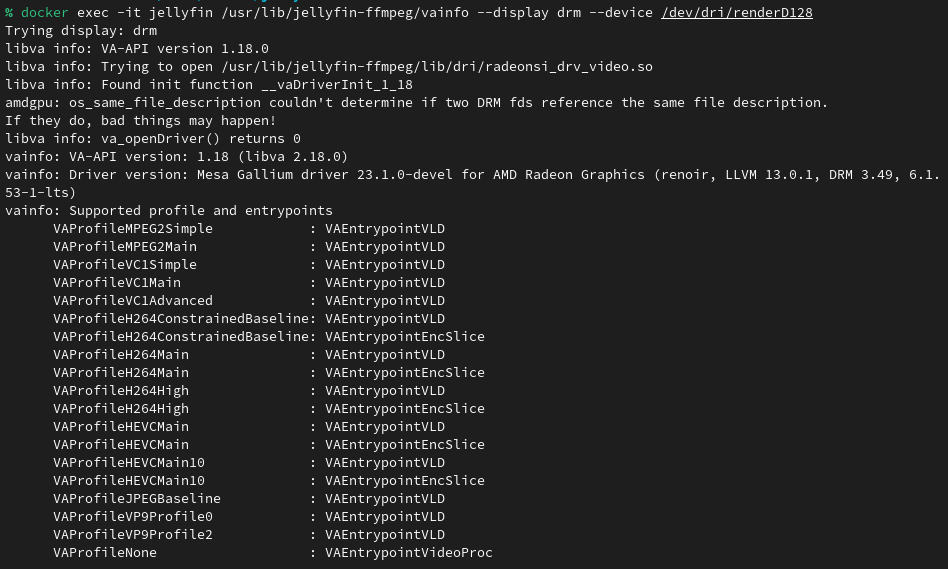Image resolution: width=948 pixels, height=569 pixels.
Task: Click the VAProfileJPEGBaseline profile entry
Action: (x=136, y=499)
